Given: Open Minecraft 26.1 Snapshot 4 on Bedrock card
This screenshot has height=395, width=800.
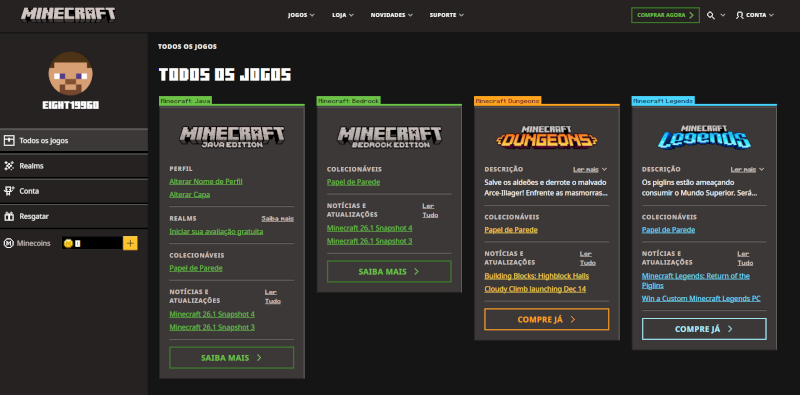Looking at the screenshot, I should pyautogui.click(x=369, y=228).
